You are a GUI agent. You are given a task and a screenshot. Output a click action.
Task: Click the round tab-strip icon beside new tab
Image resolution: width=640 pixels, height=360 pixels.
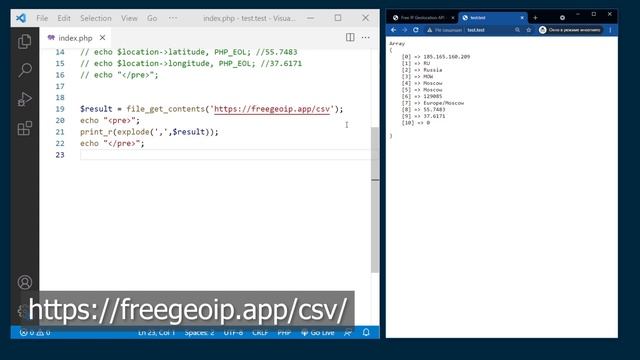pos(562,18)
